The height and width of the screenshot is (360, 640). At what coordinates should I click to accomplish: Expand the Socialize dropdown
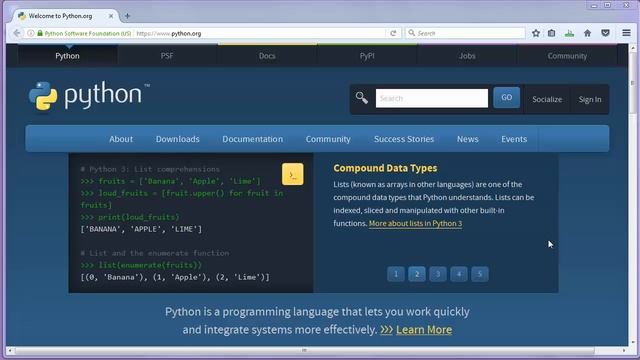coord(547,99)
